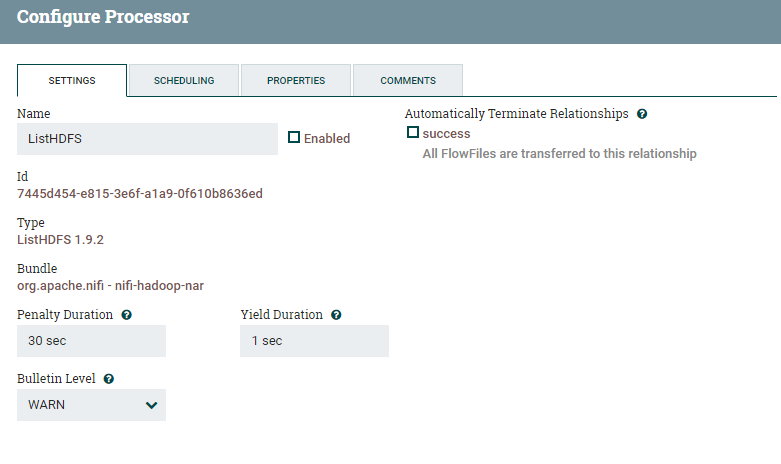Click the Type value ListHDFS 1.9.2
781x464 pixels.
pyautogui.click(x=61, y=239)
